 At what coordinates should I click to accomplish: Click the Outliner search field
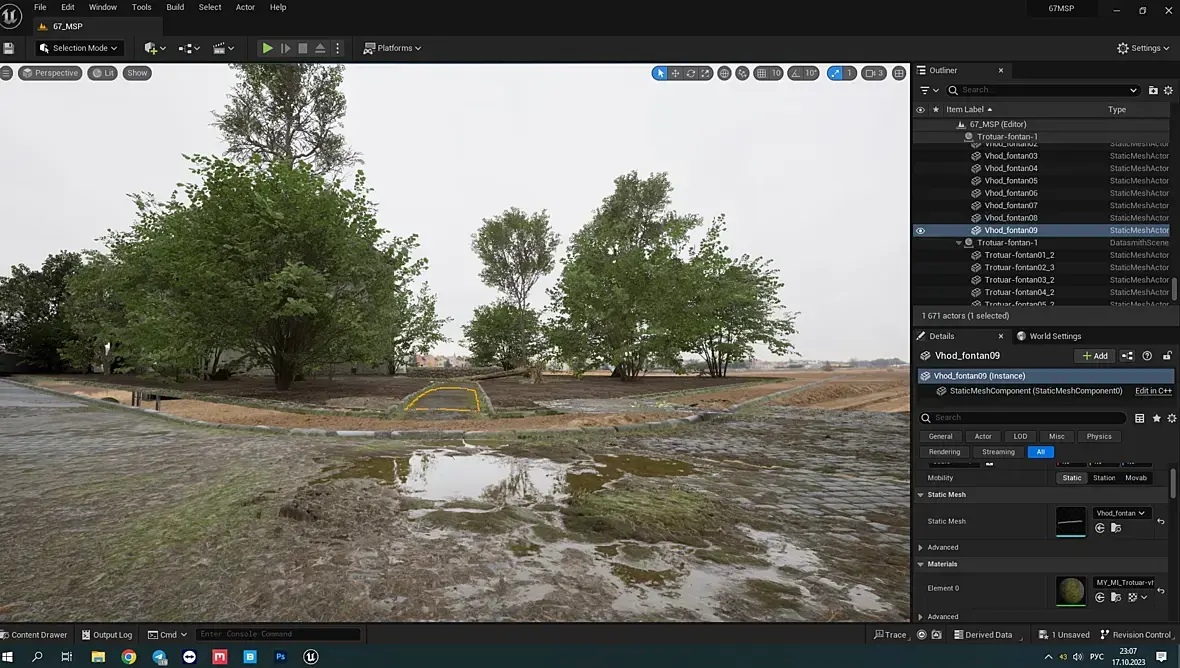point(1042,90)
